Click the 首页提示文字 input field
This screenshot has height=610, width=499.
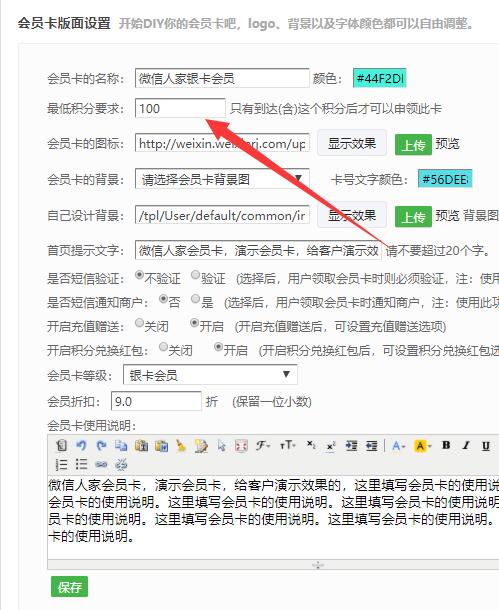pos(258,250)
